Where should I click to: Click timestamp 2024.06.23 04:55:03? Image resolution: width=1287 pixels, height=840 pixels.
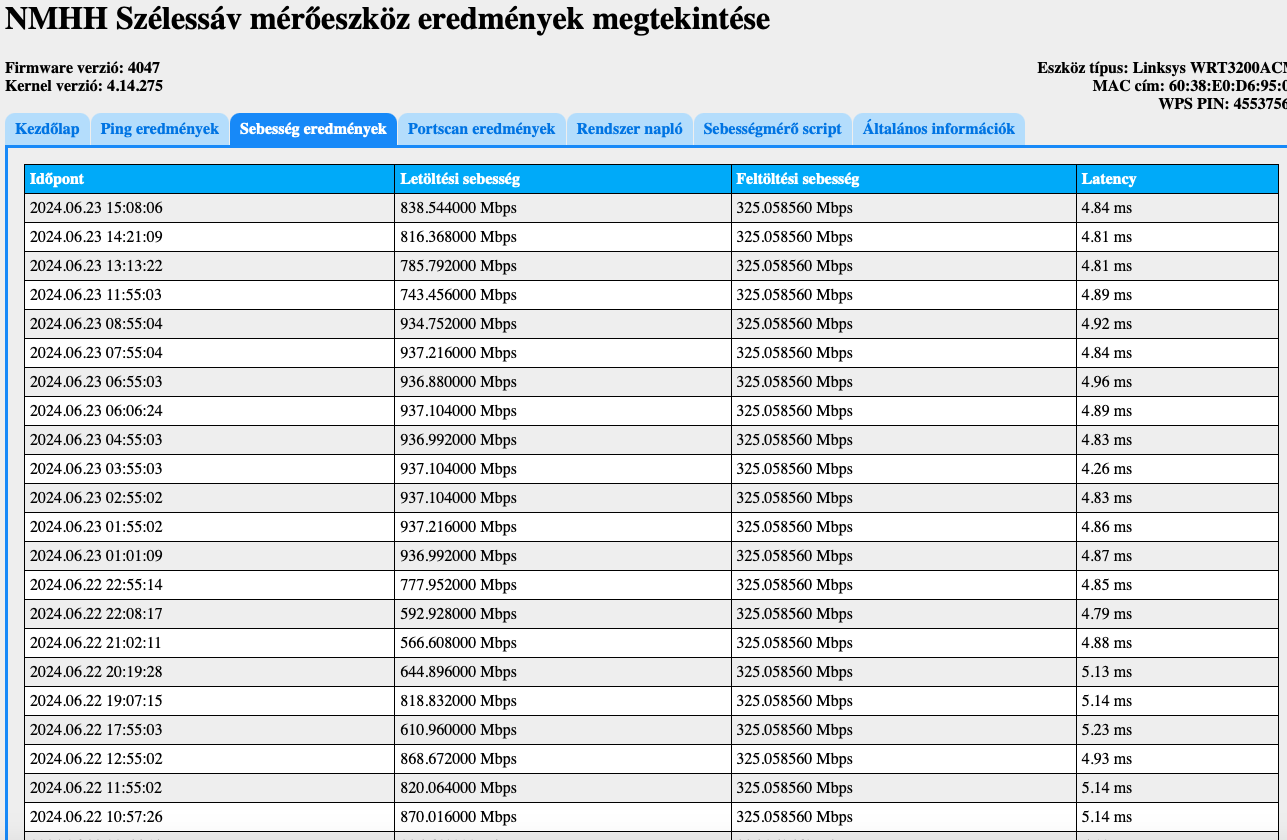96,440
